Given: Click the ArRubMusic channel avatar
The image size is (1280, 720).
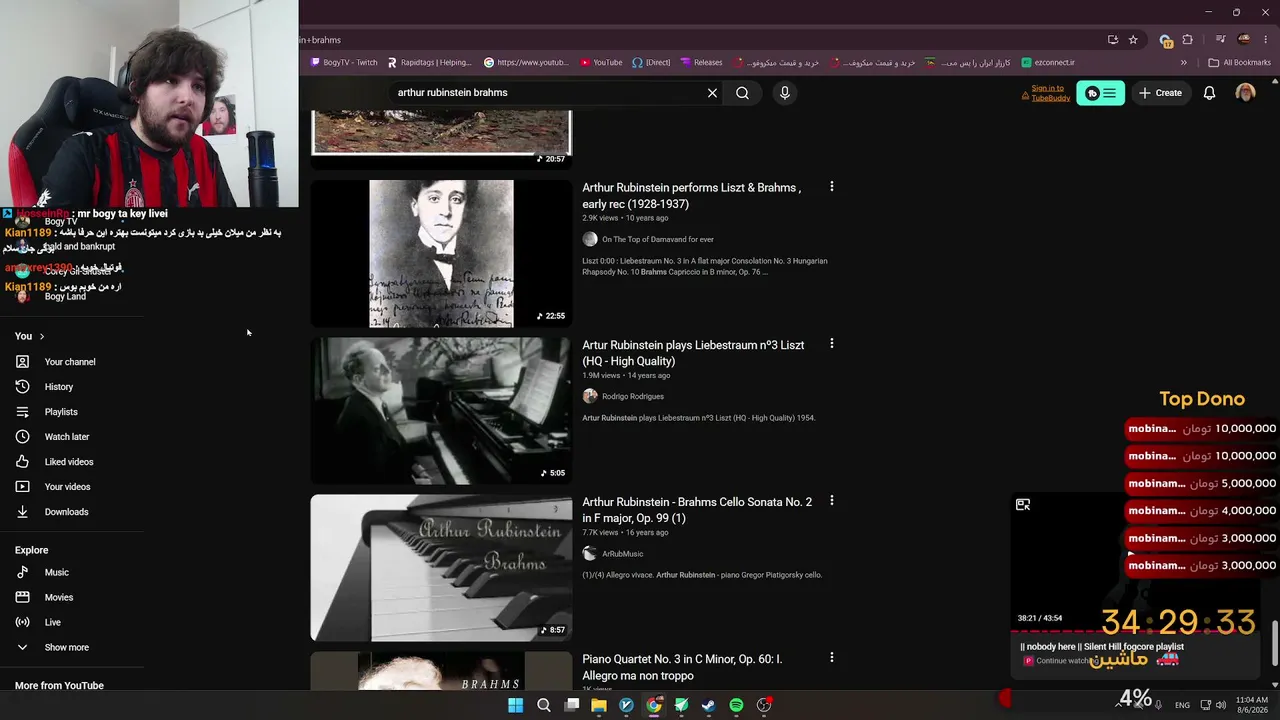Looking at the screenshot, I should (x=590, y=554).
